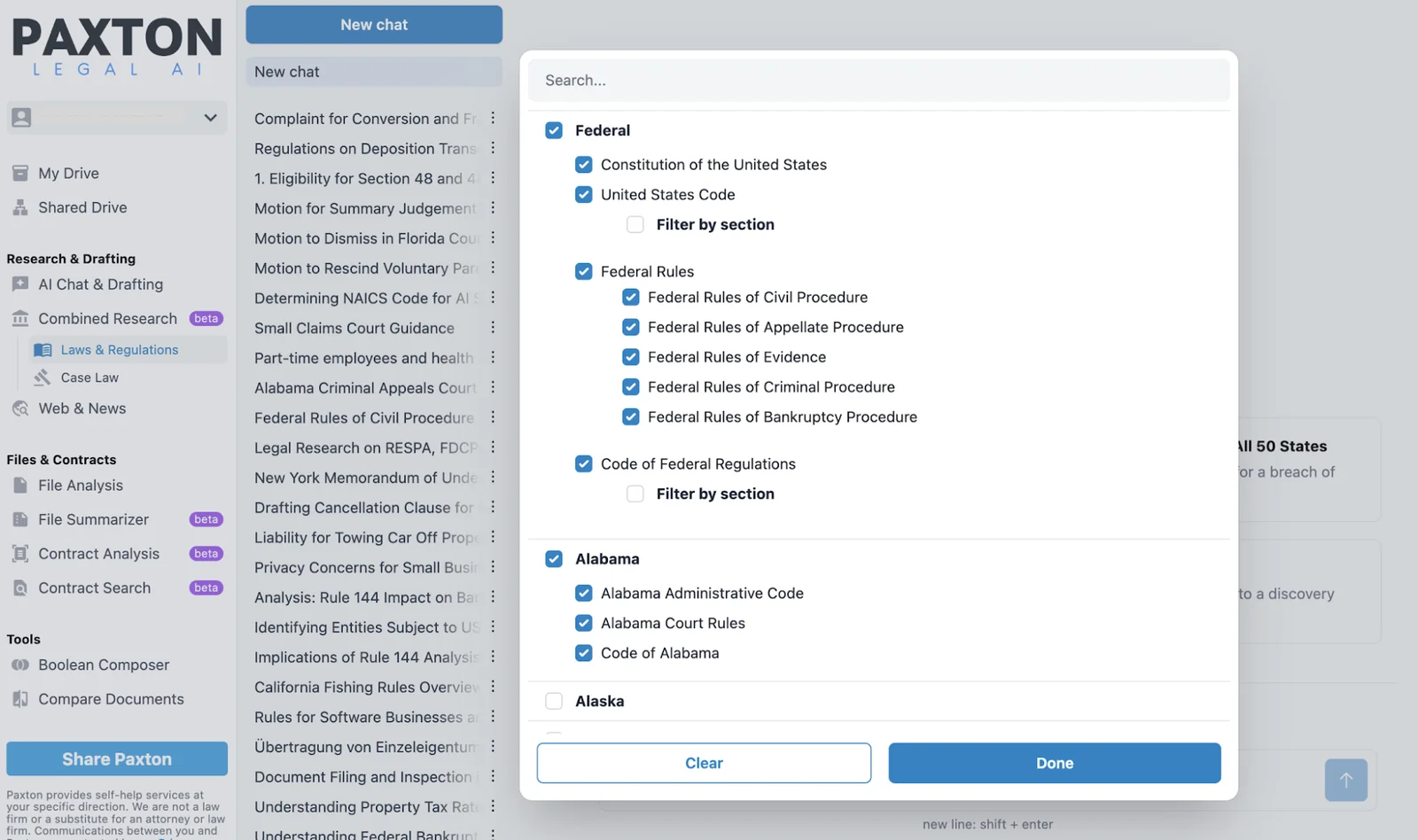Open options menu for Small Claims Court Guidance
Image resolution: width=1418 pixels, height=840 pixels.
(493, 328)
